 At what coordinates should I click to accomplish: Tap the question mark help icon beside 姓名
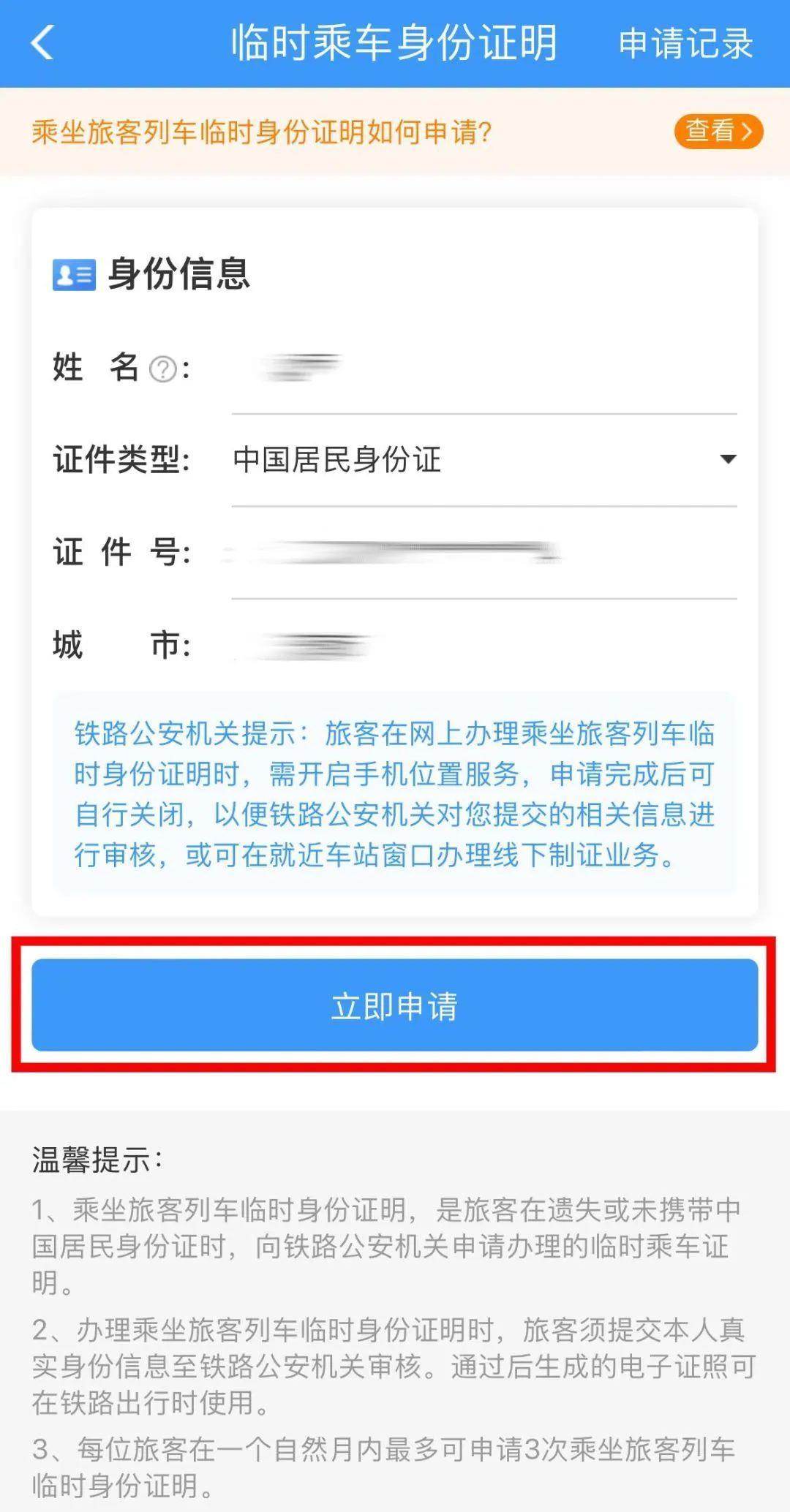tap(162, 368)
